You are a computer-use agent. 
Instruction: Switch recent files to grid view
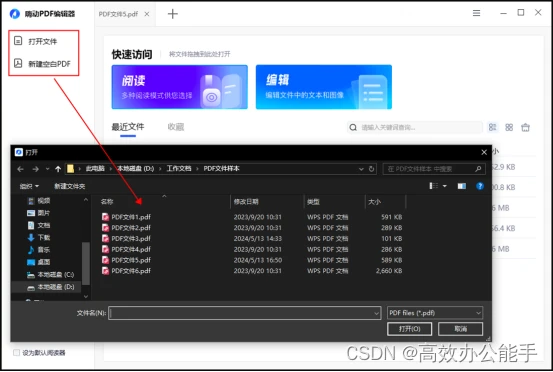pos(509,127)
